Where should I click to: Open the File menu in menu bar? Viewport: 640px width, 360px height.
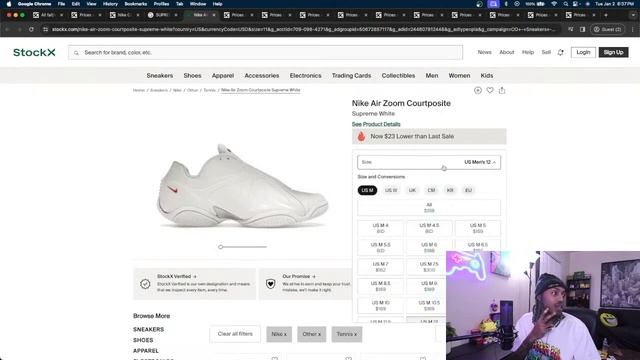pos(61,4)
